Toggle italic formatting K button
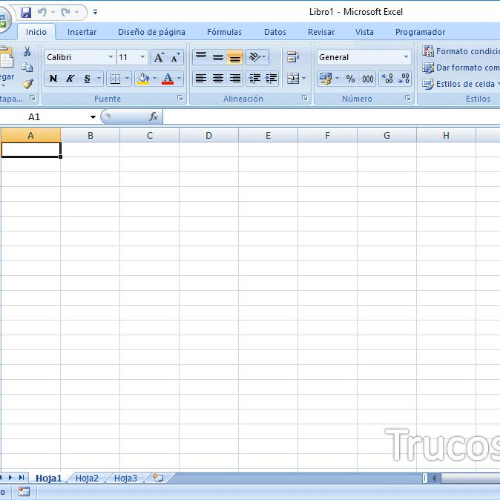500x500 pixels. pyautogui.click(x=70, y=79)
